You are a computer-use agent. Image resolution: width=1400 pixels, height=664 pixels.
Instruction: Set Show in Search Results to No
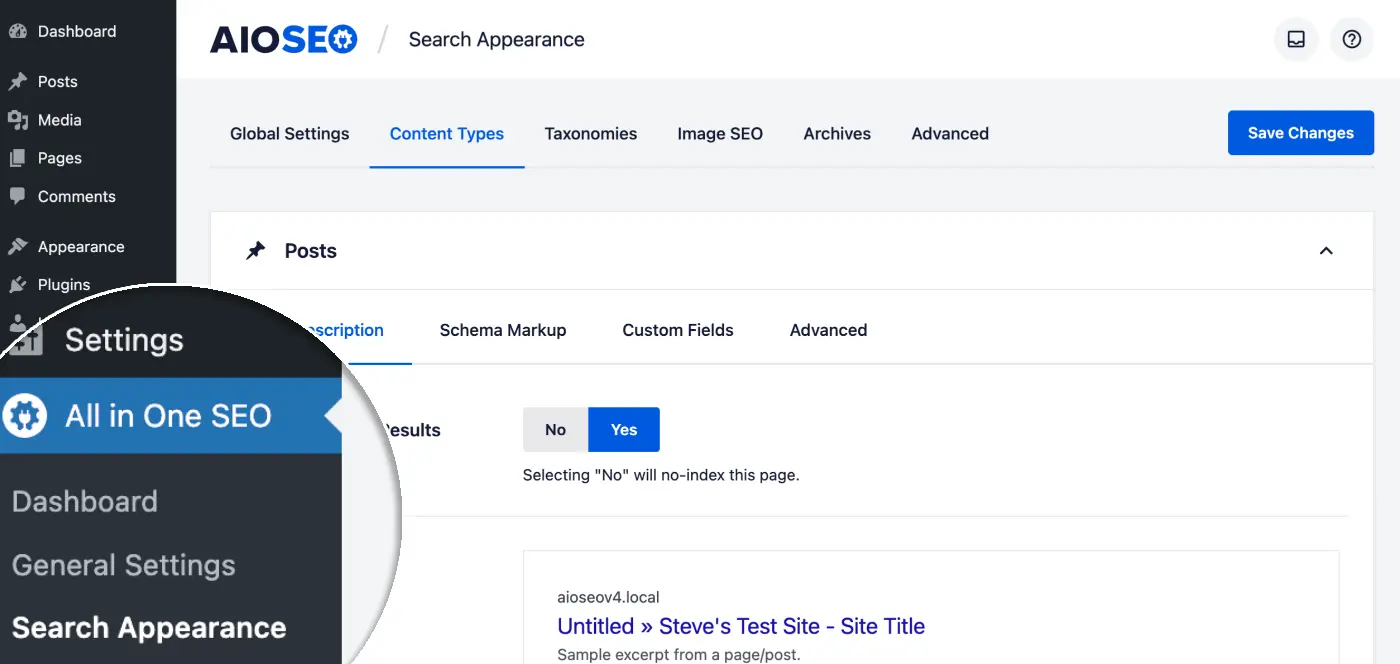(555, 430)
